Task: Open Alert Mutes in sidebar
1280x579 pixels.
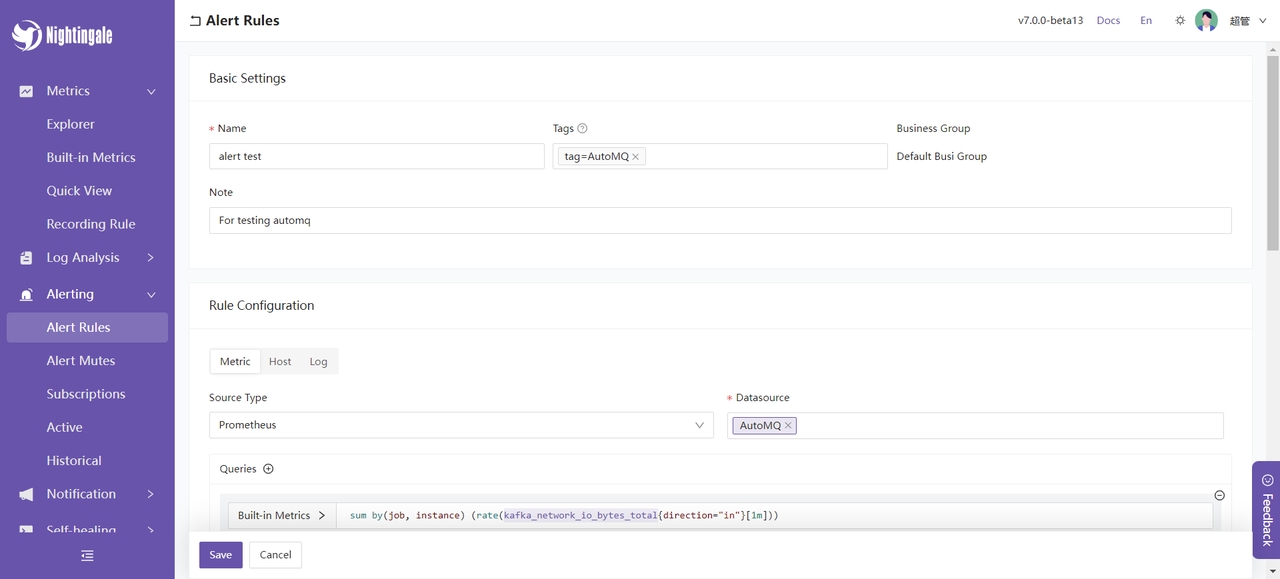Action: (x=81, y=361)
